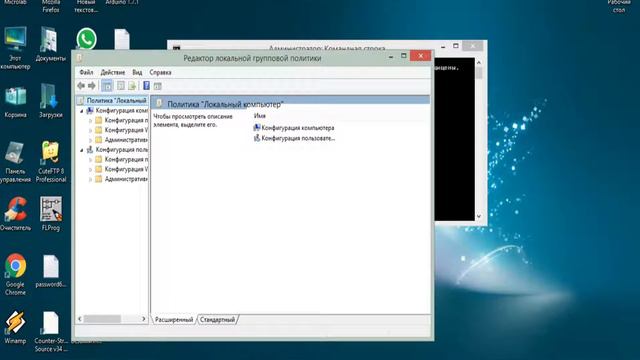The width and height of the screenshot is (640, 360).
Task: Click the Command Prompt window title bar
Action: 327,46
